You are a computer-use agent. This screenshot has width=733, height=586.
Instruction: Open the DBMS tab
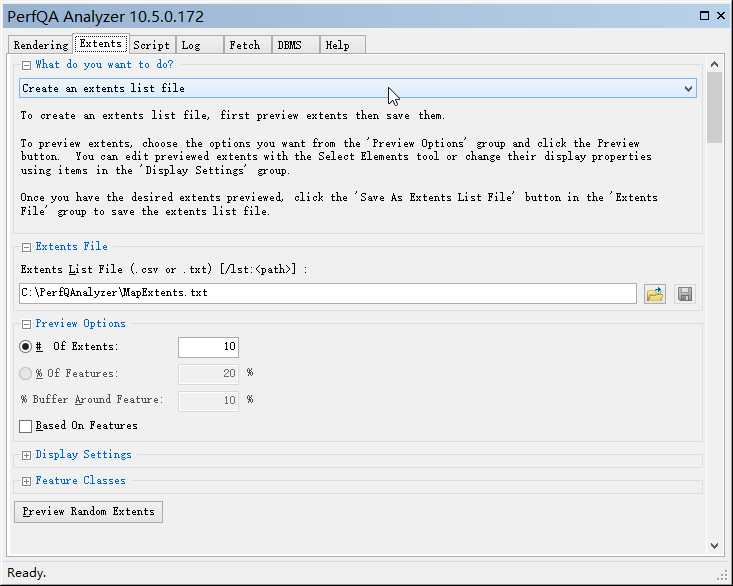coord(296,45)
